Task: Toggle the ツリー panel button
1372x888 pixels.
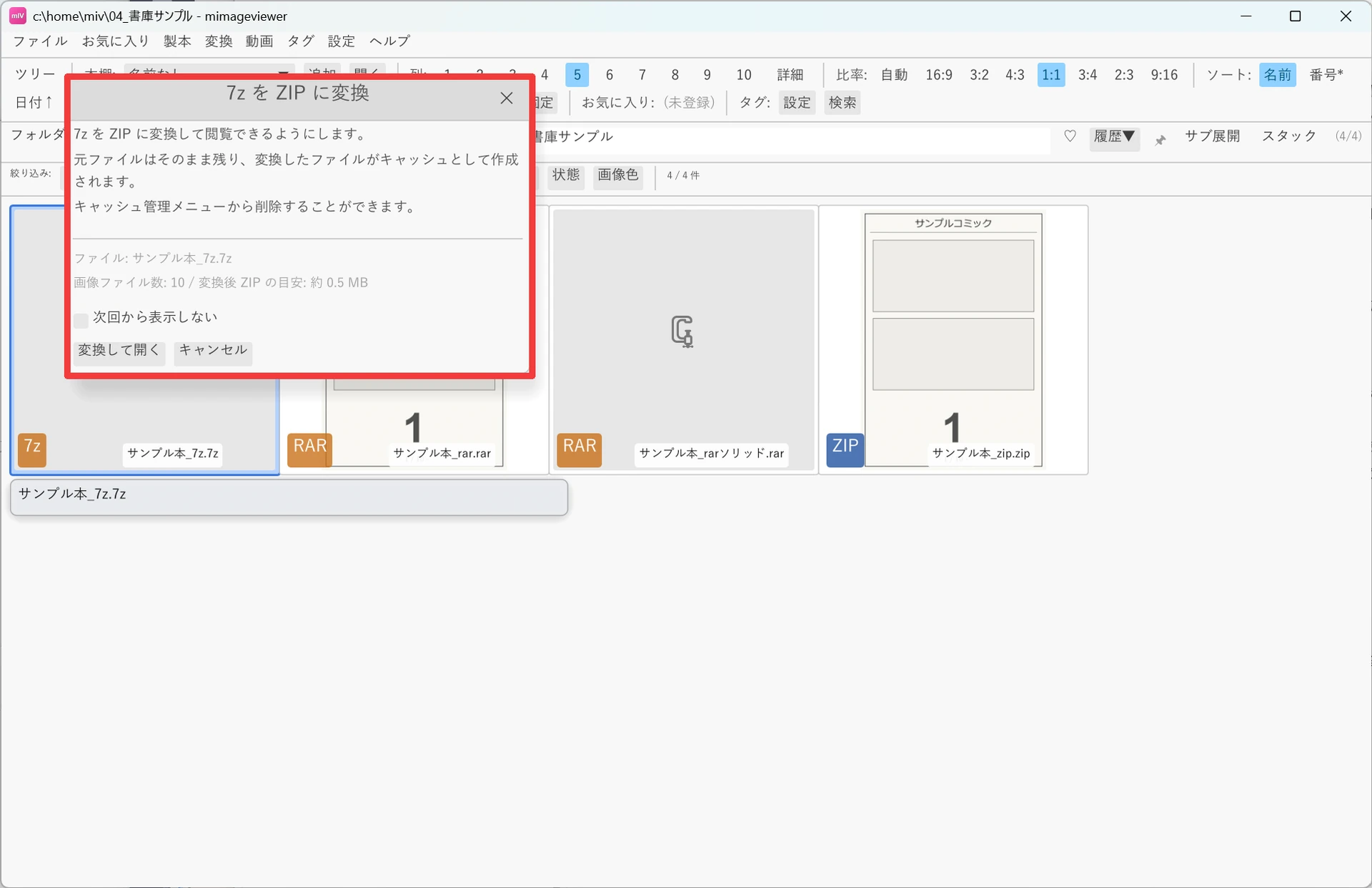Action: 35,74
